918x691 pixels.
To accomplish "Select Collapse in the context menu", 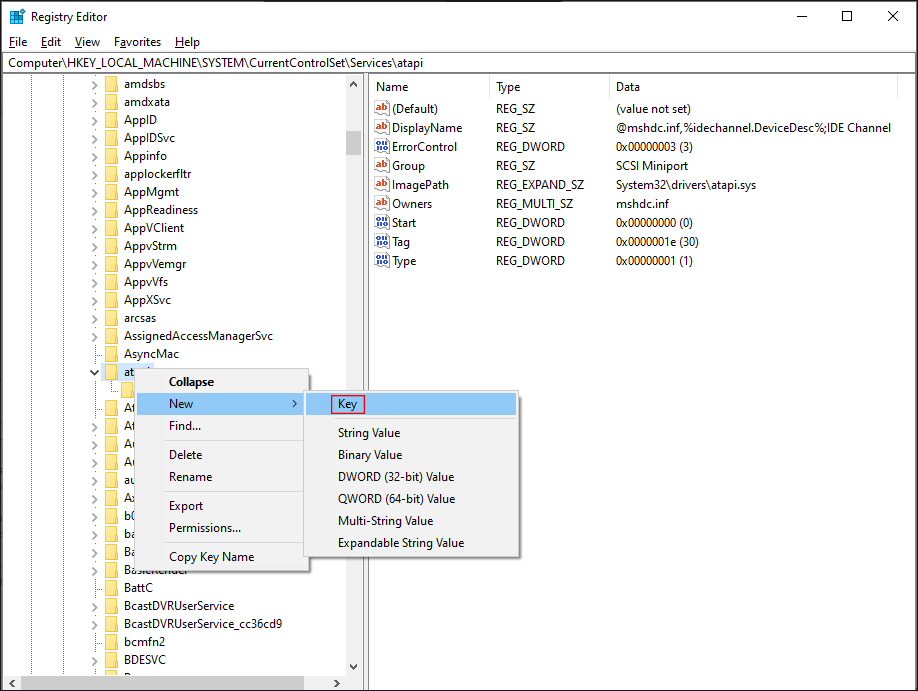I will click(x=220, y=382).
